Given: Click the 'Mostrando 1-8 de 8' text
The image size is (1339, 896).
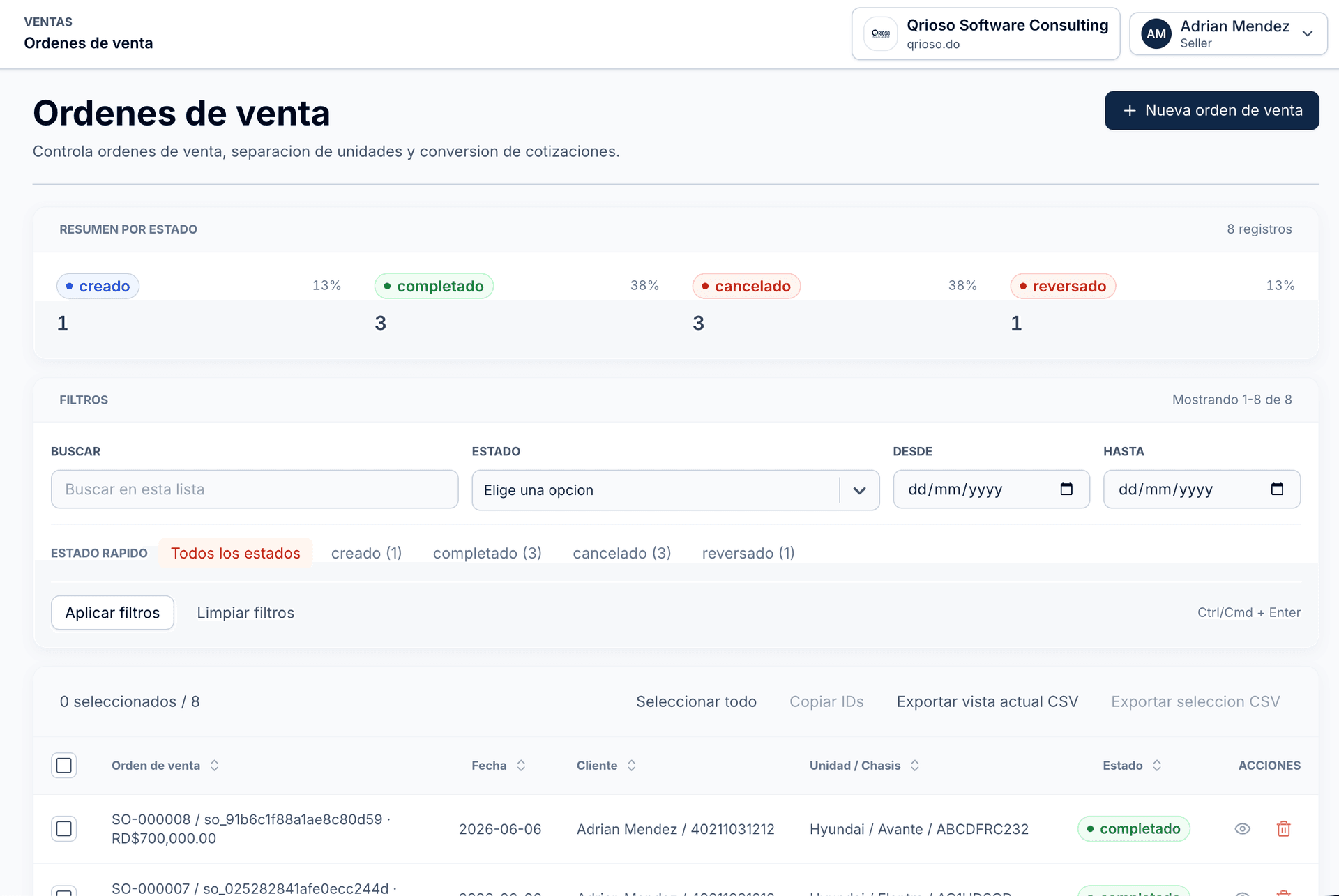Looking at the screenshot, I should click(1232, 400).
